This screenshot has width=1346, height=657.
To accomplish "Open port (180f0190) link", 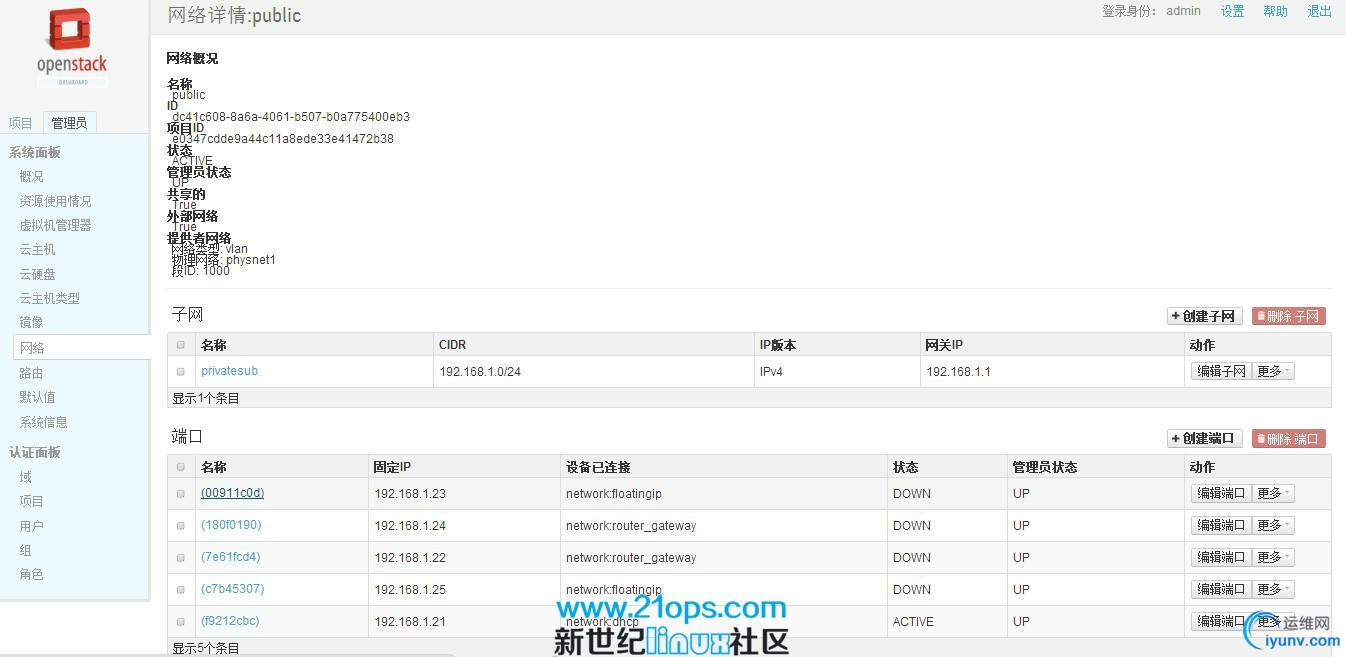I will coord(231,525).
